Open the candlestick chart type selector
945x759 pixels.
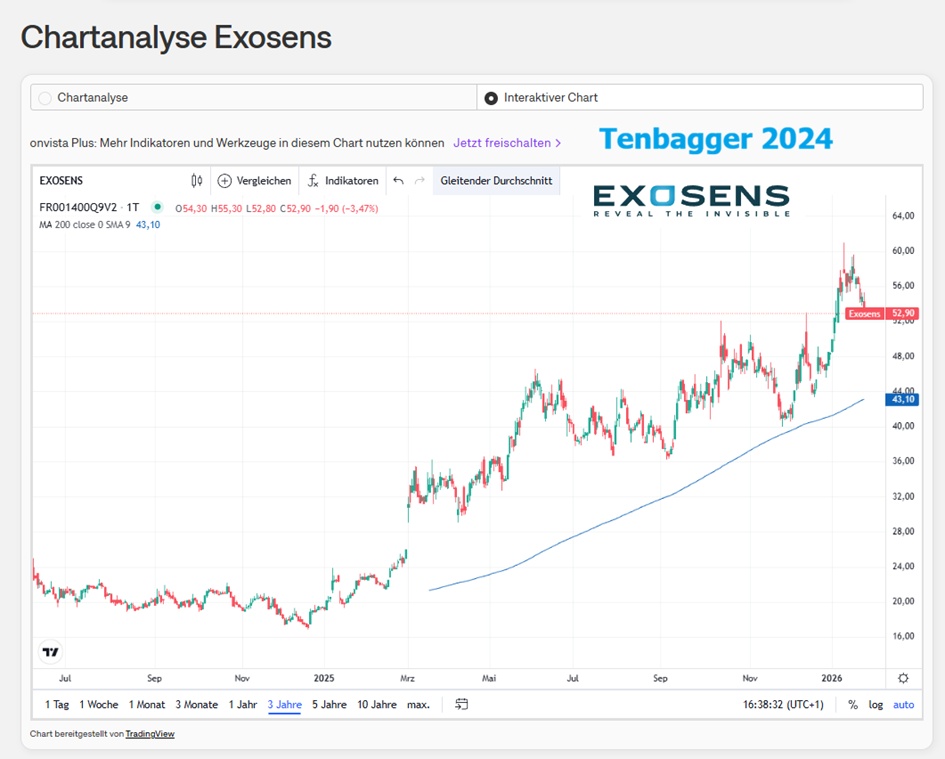click(197, 181)
